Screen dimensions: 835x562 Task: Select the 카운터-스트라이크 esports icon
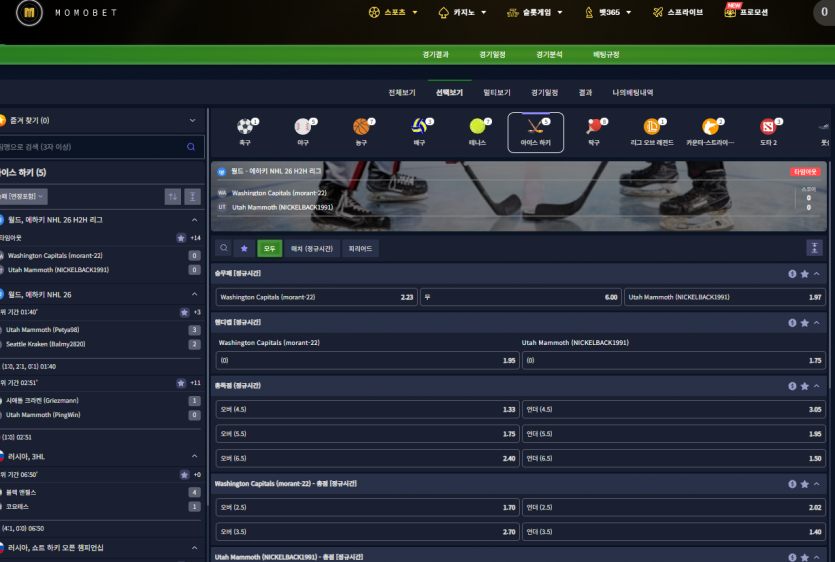[x=710, y=132]
